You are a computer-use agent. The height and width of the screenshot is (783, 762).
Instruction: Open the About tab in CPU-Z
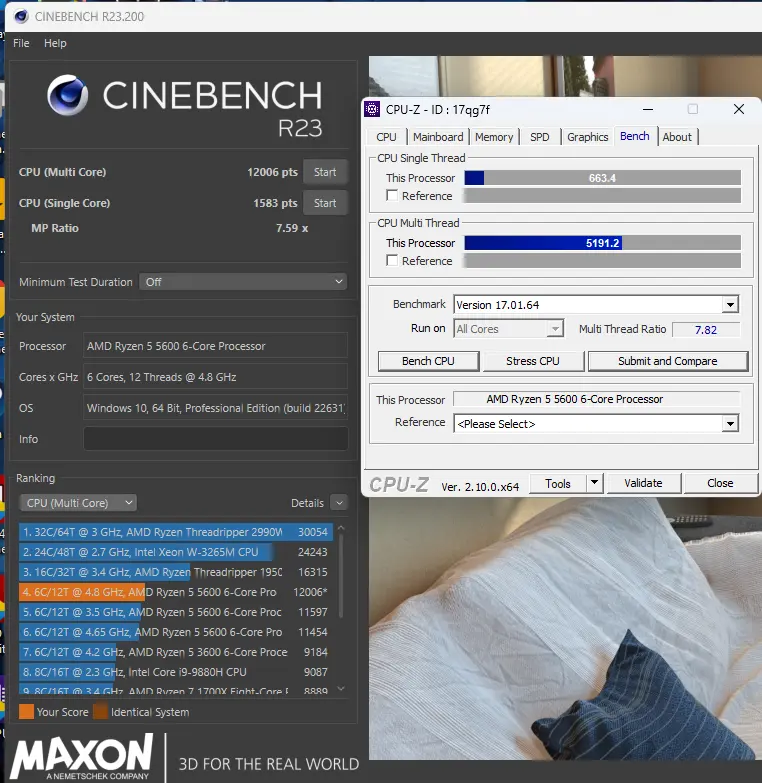pyautogui.click(x=677, y=137)
